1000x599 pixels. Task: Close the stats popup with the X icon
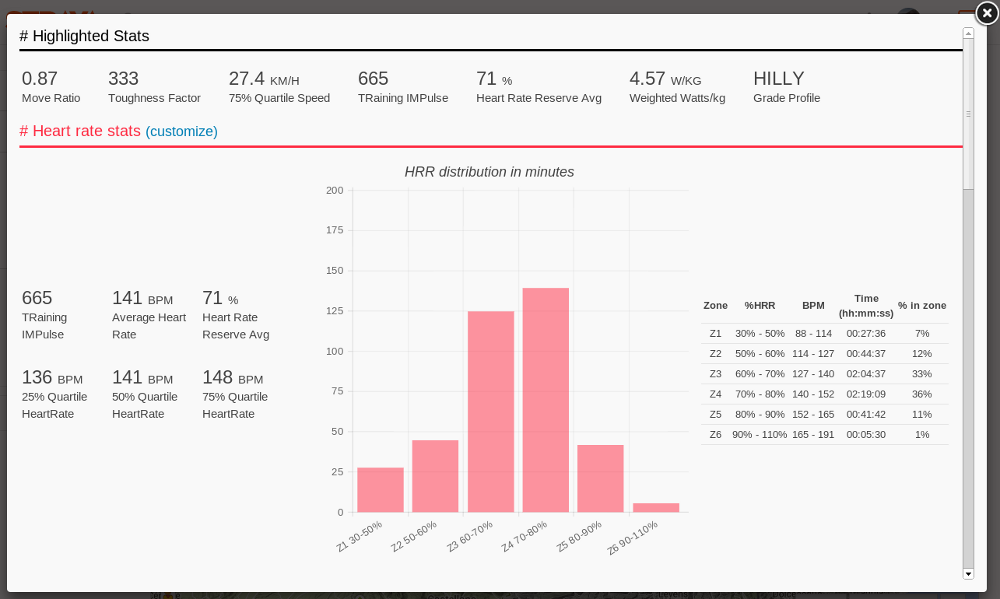(986, 13)
